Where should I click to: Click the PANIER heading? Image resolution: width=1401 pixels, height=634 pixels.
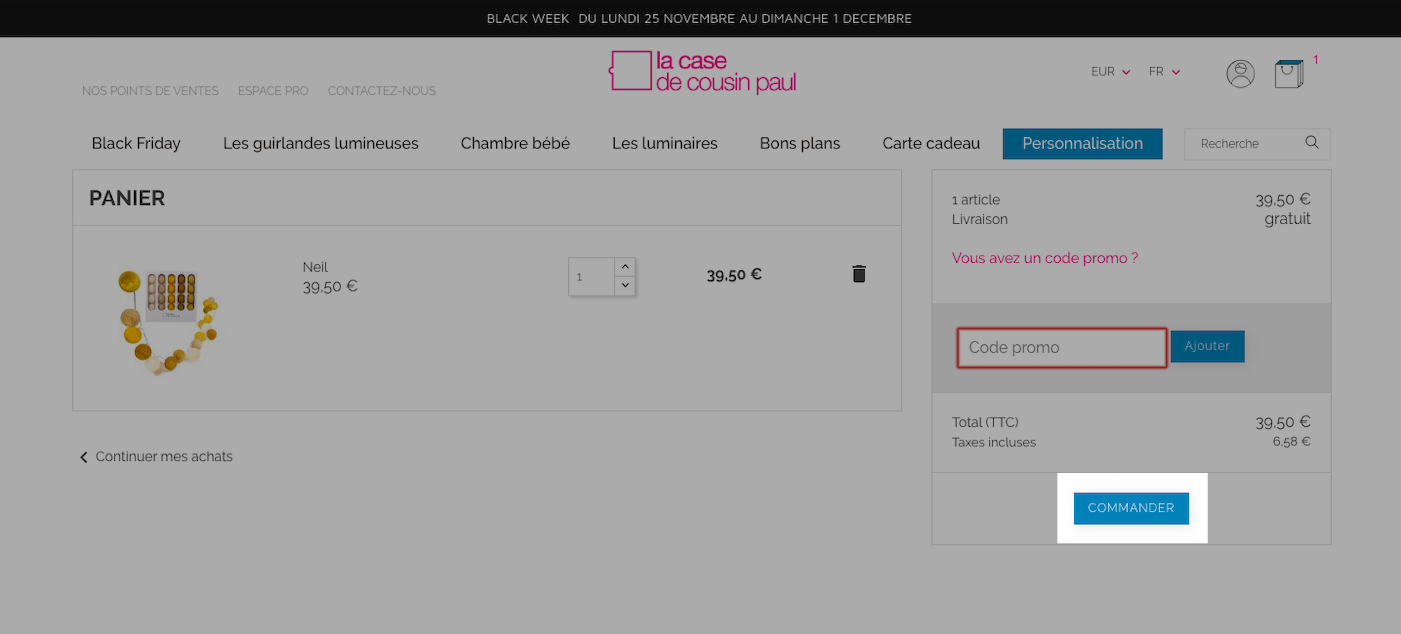127,198
